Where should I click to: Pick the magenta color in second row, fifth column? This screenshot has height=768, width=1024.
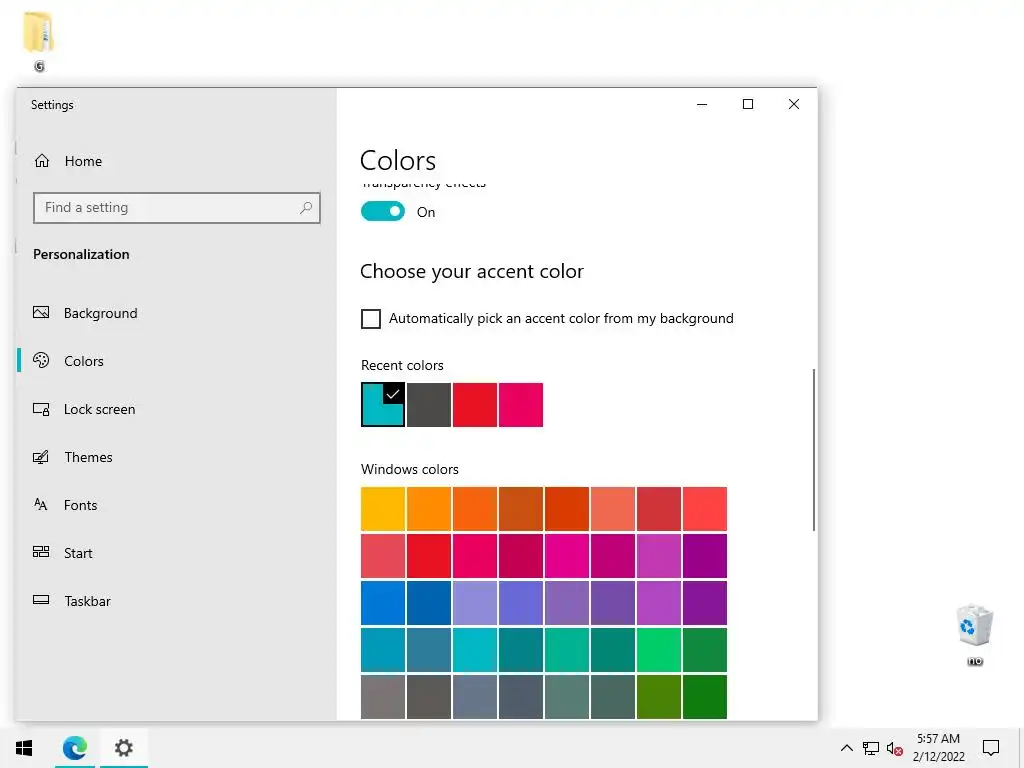(567, 556)
